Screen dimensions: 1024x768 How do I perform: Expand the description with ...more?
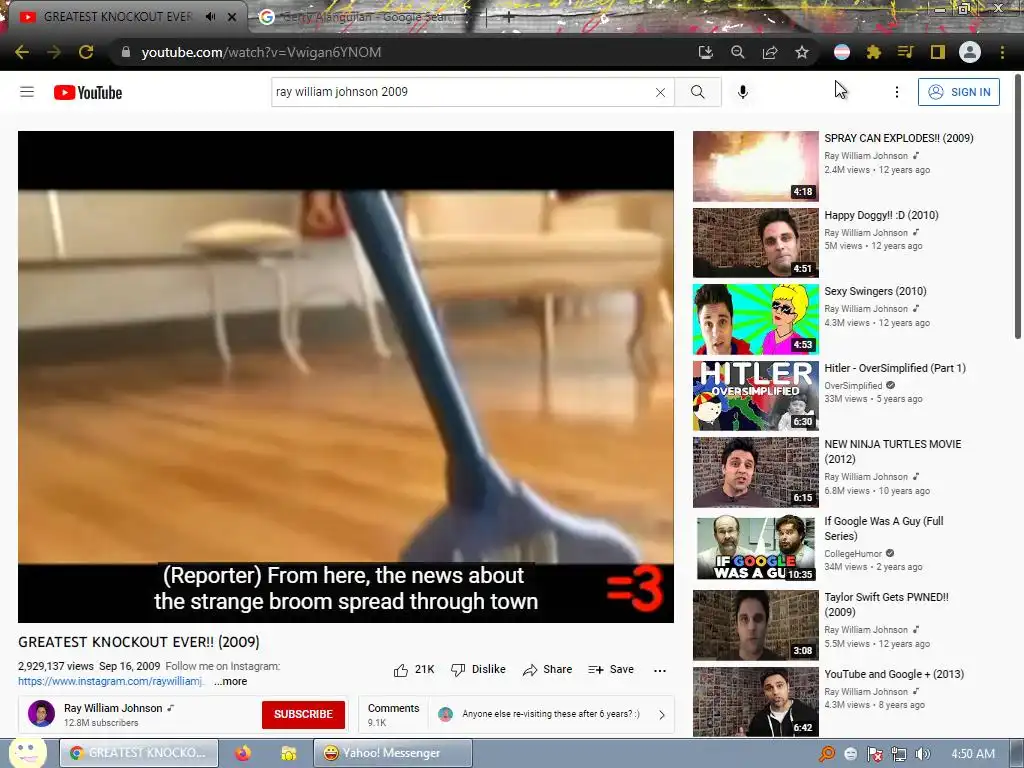[x=231, y=681]
